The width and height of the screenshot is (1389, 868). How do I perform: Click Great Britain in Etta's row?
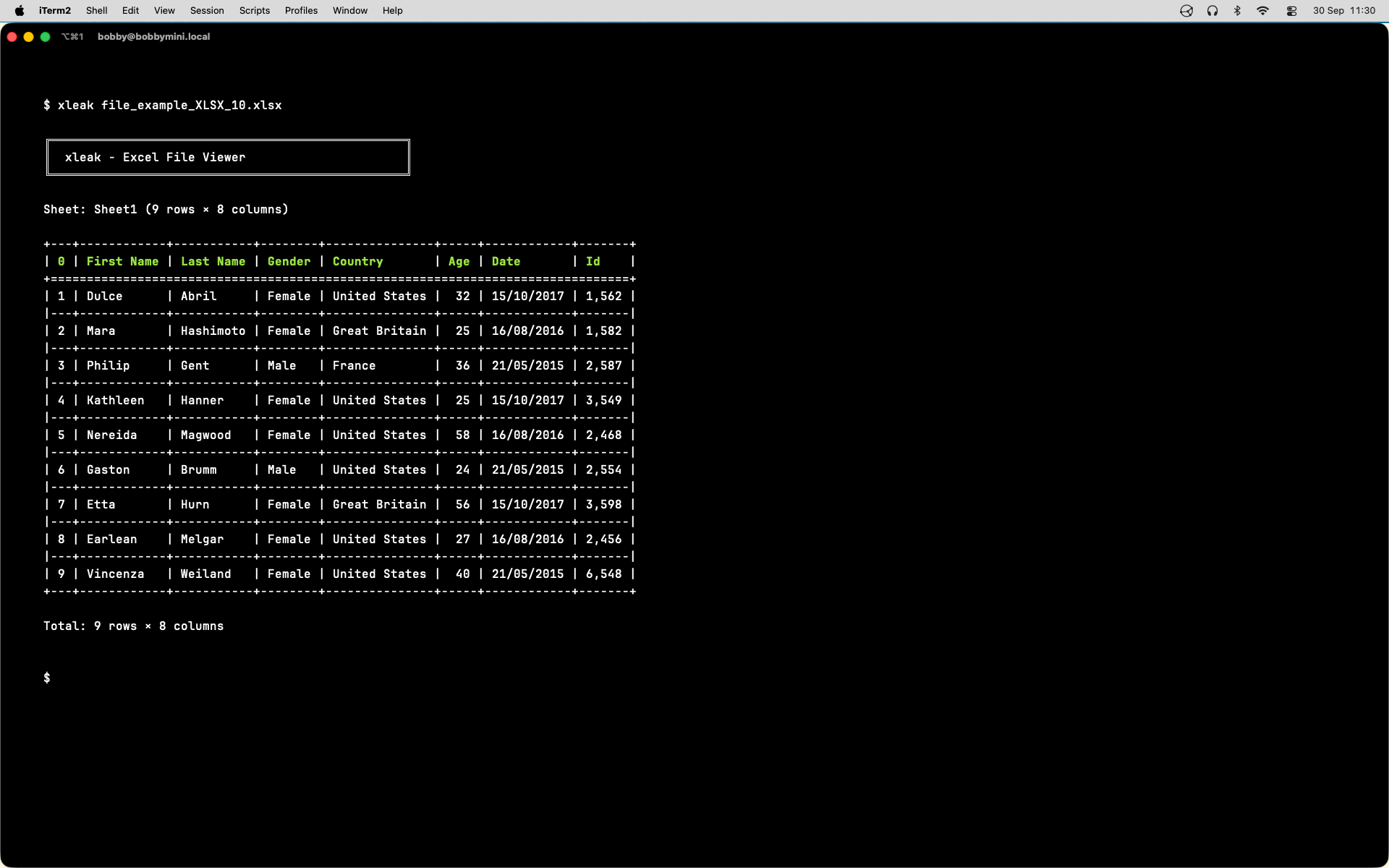point(380,505)
